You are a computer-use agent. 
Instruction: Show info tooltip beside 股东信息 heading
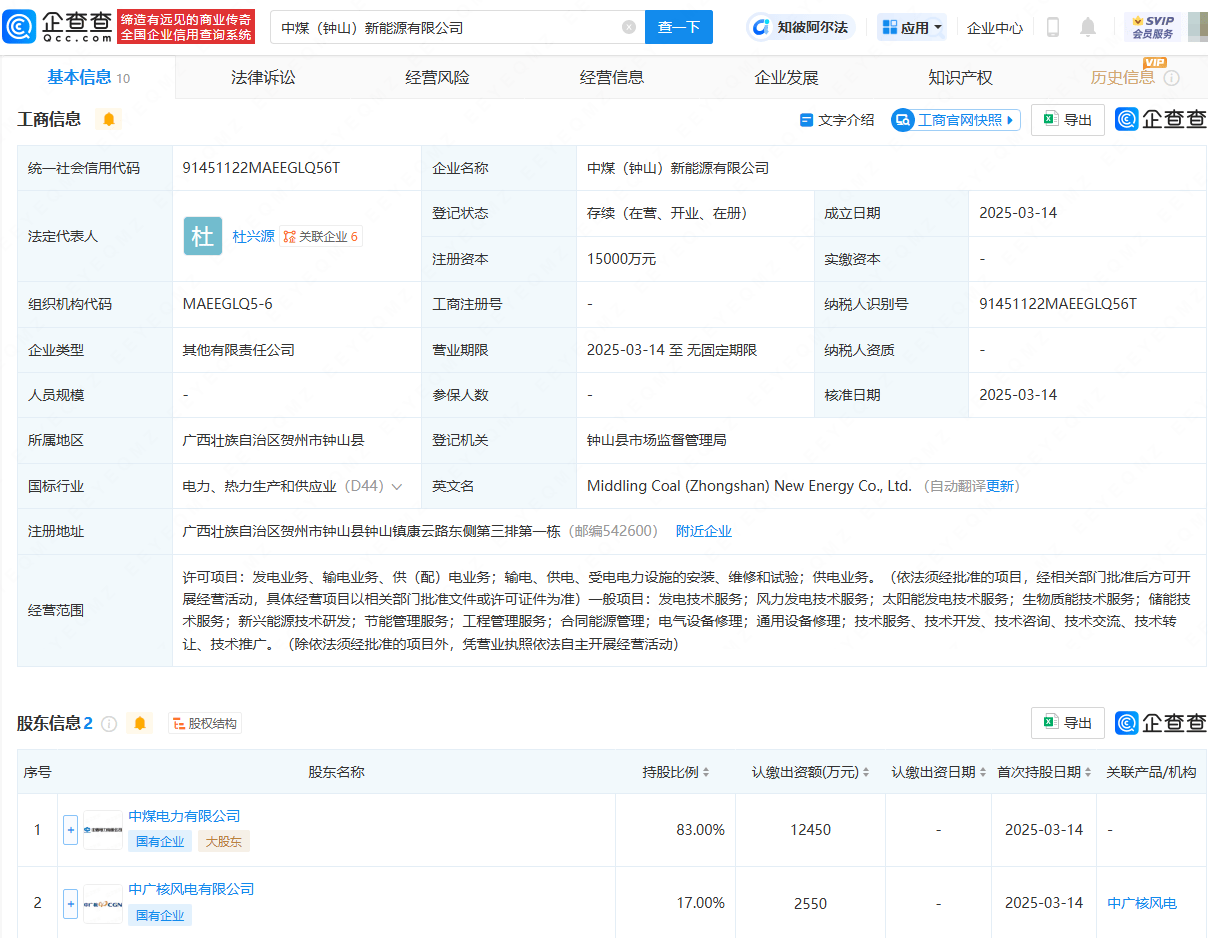[x=109, y=723]
